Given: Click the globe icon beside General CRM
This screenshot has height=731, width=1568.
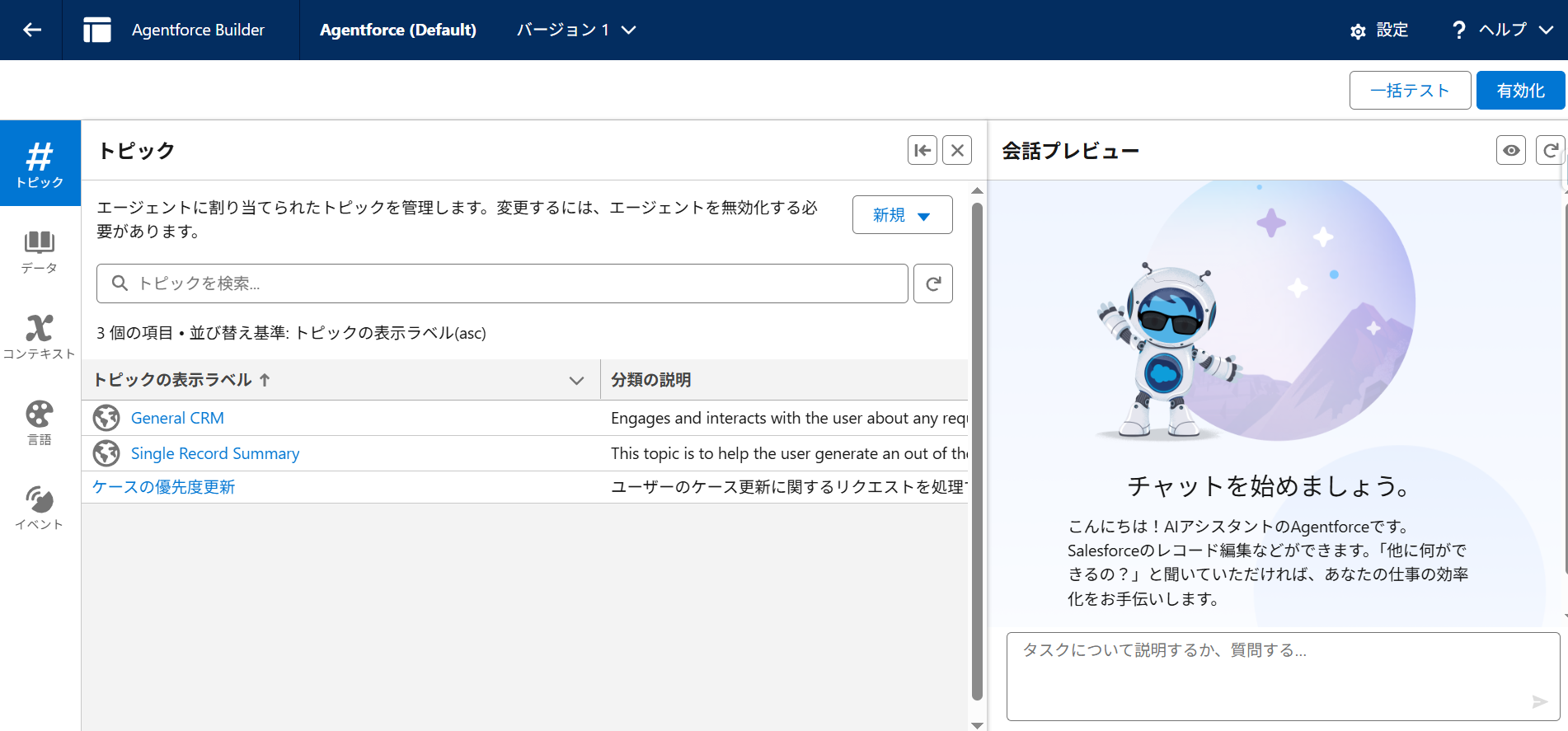Looking at the screenshot, I should pyautogui.click(x=106, y=418).
